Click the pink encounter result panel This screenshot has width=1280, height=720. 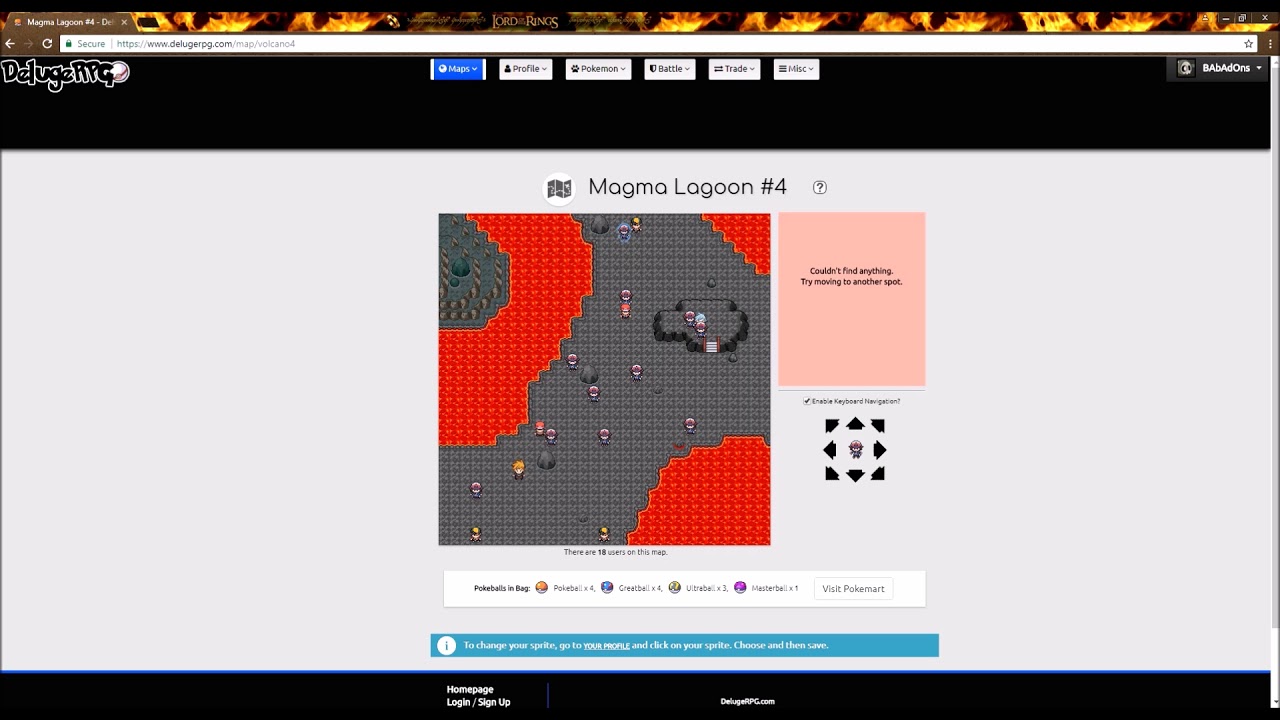tap(852, 299)
